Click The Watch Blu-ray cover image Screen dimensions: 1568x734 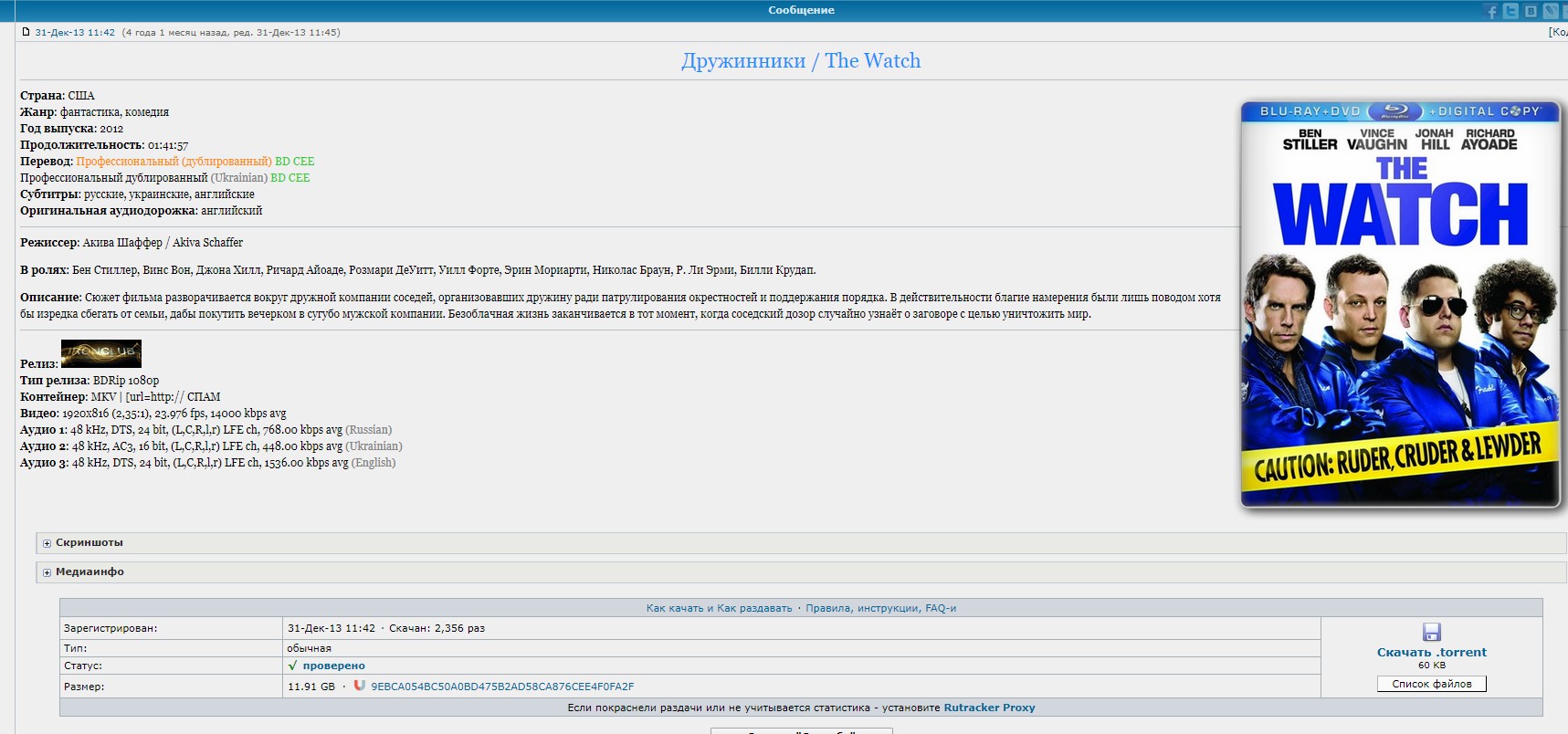coord(1400,304)
